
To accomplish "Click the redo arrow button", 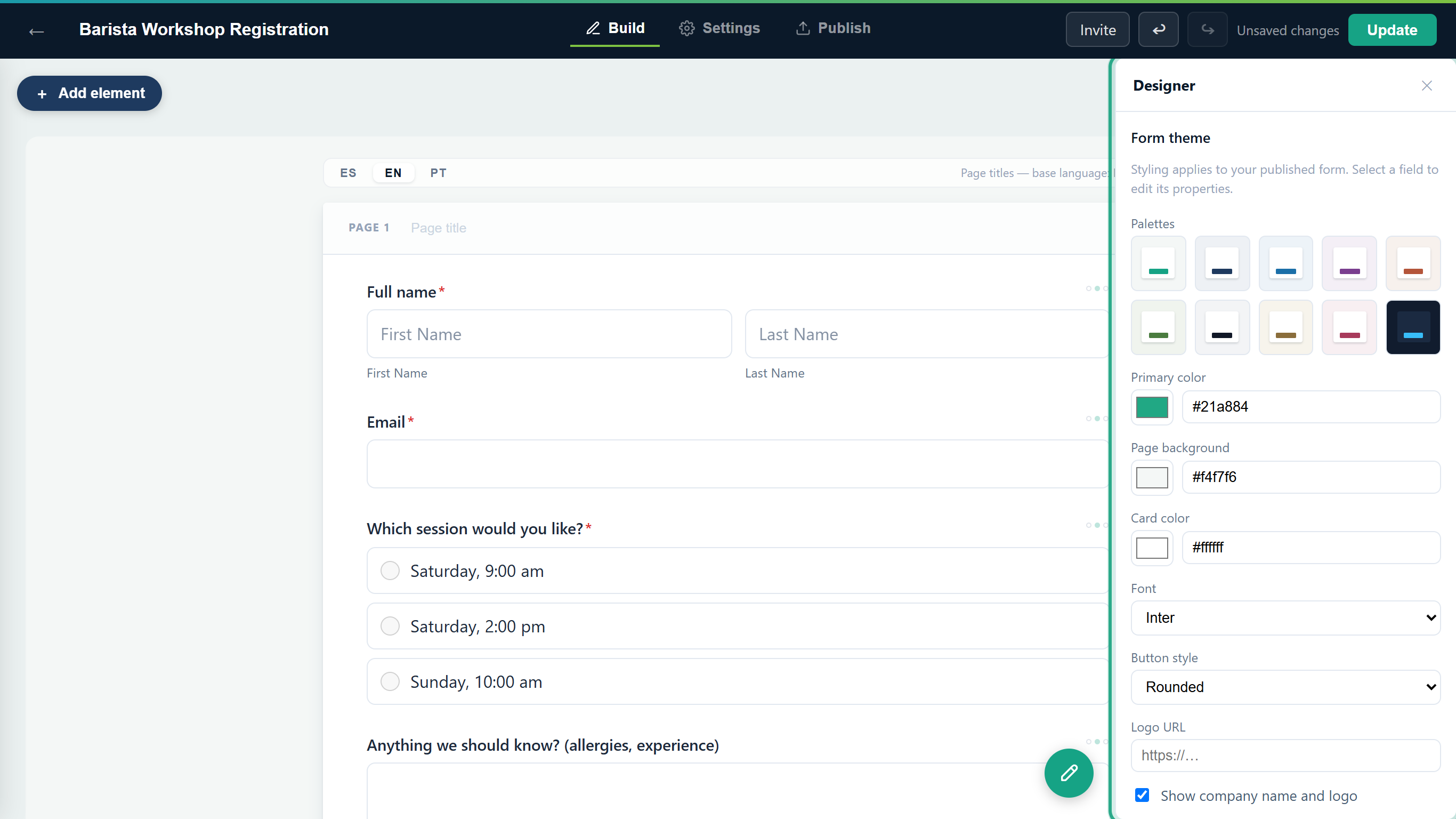I will click(x=1207, y=29).
